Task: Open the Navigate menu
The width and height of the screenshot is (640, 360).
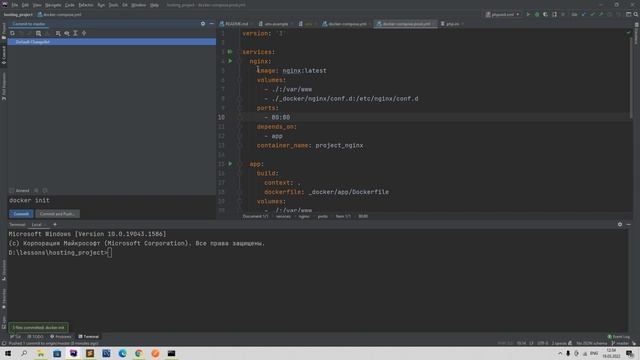Action: [x=53, y=5]
